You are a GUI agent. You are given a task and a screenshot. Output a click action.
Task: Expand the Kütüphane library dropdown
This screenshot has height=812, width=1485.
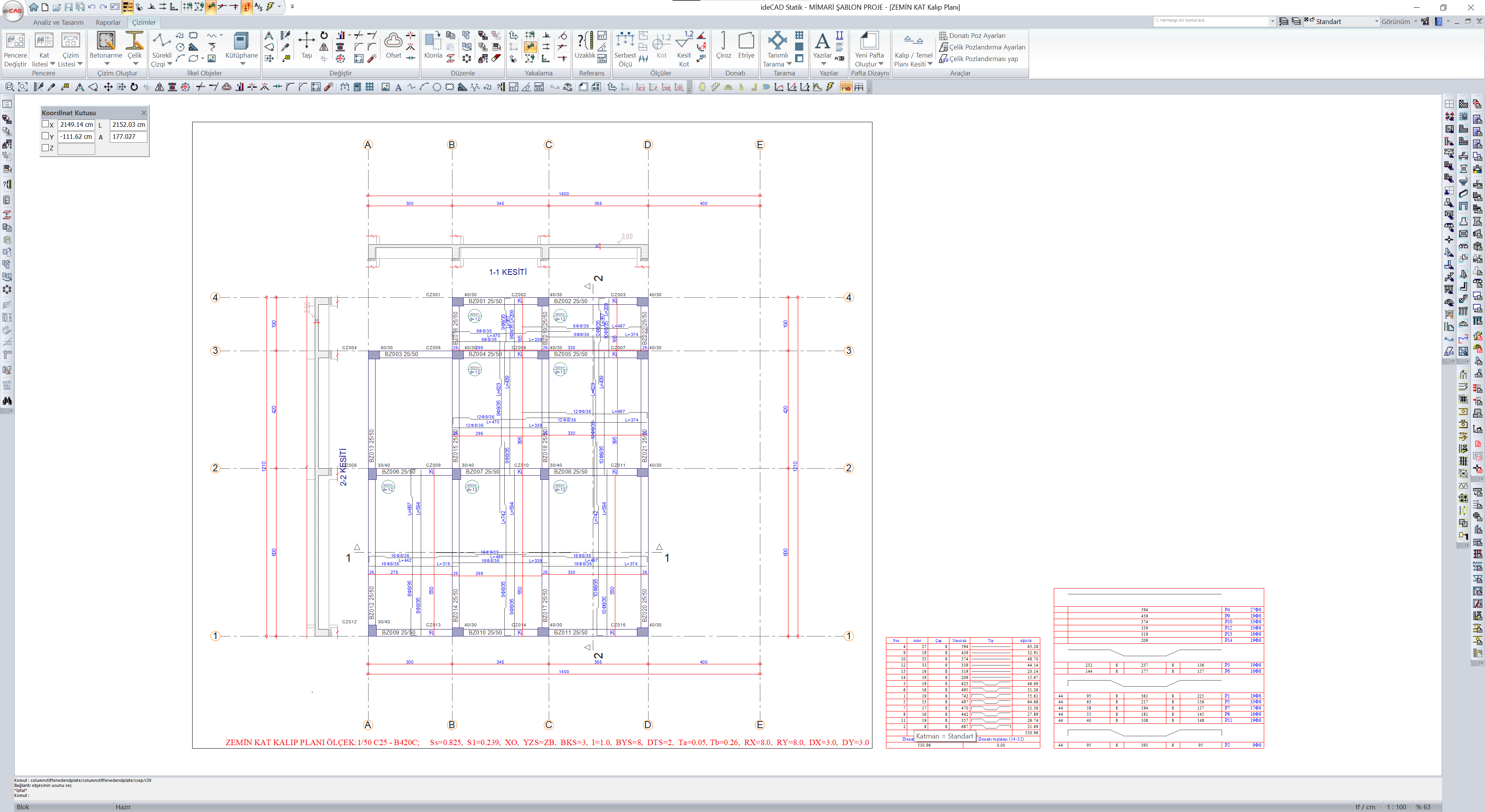tap(242, 64)
